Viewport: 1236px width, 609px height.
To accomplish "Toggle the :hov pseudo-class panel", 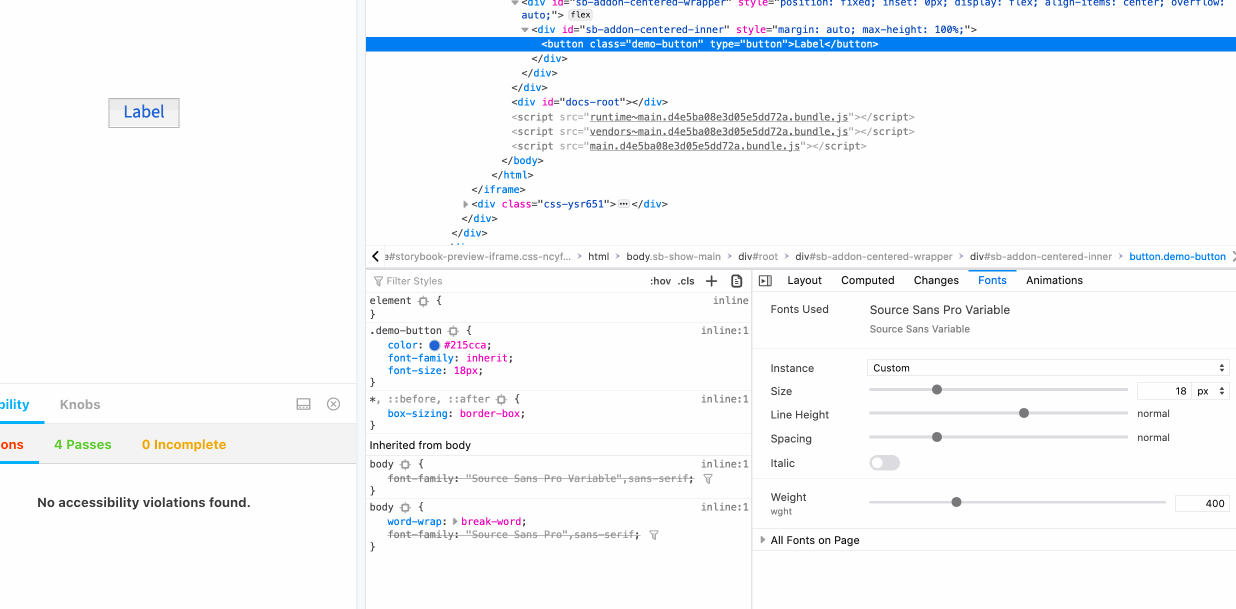I will click(x=660, y=281).
